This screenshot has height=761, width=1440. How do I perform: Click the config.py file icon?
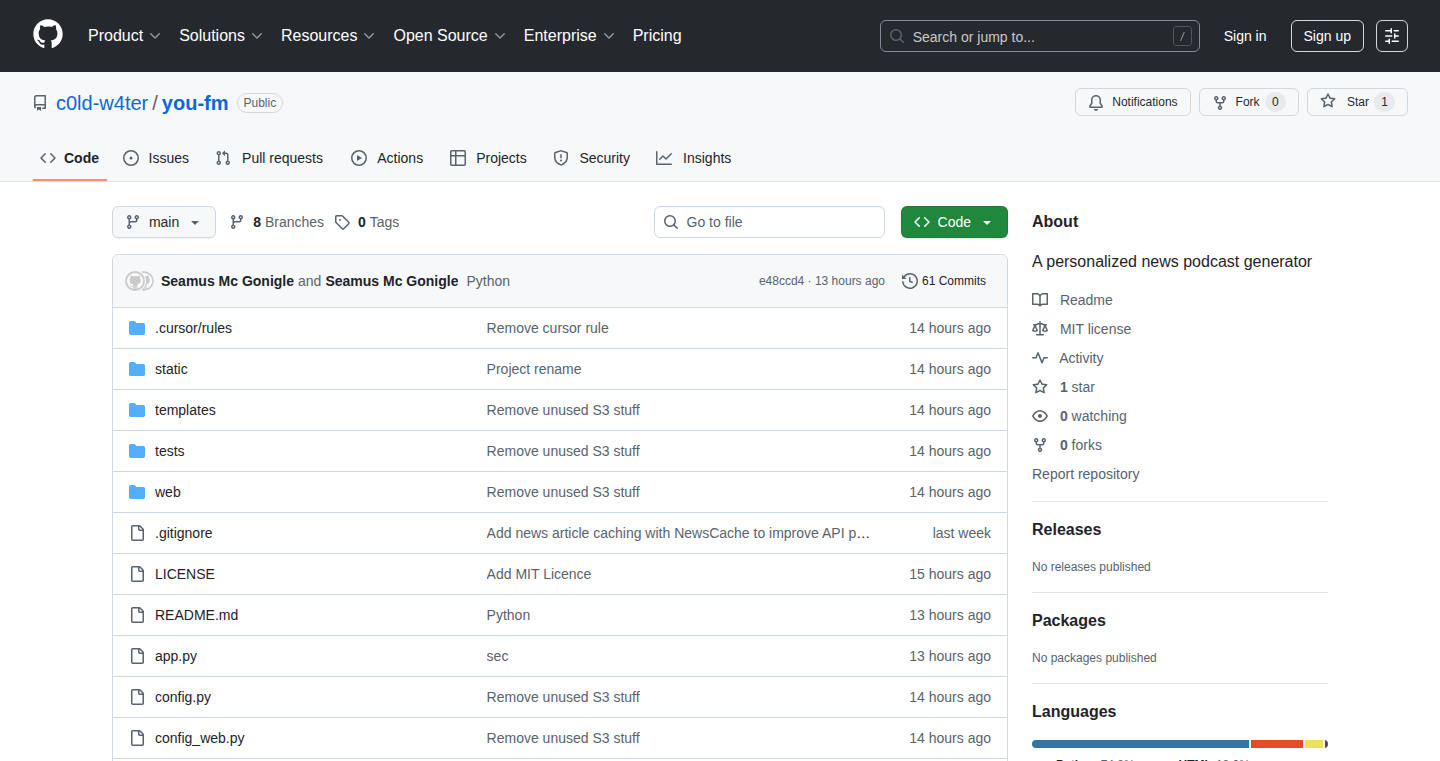137,697
